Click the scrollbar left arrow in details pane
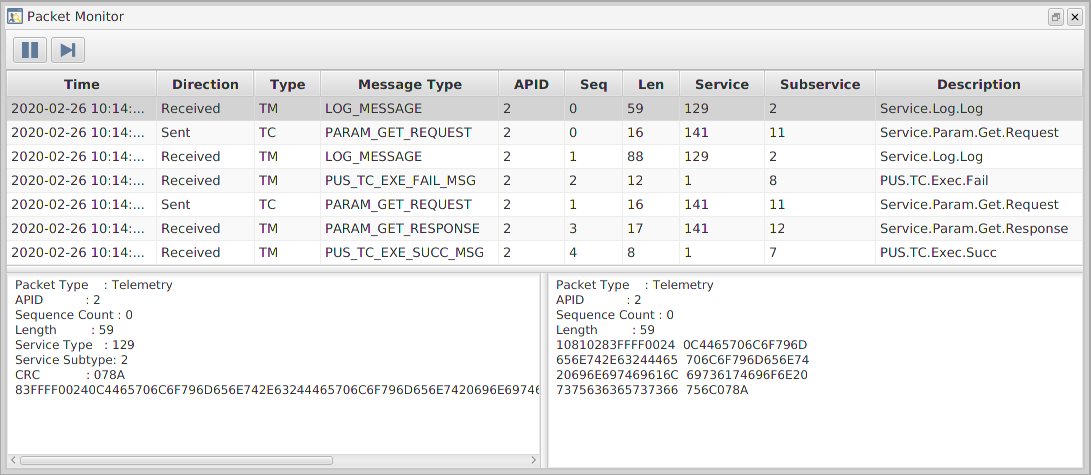Screen dimensions: 1091x475 13,460
